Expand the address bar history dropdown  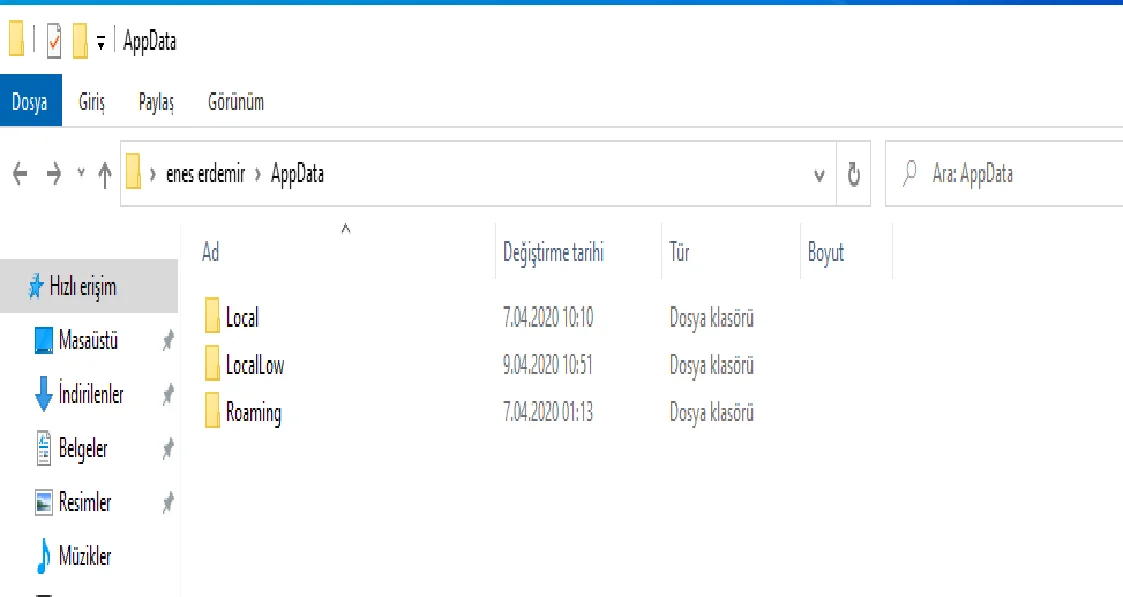[x=819, y=175]
